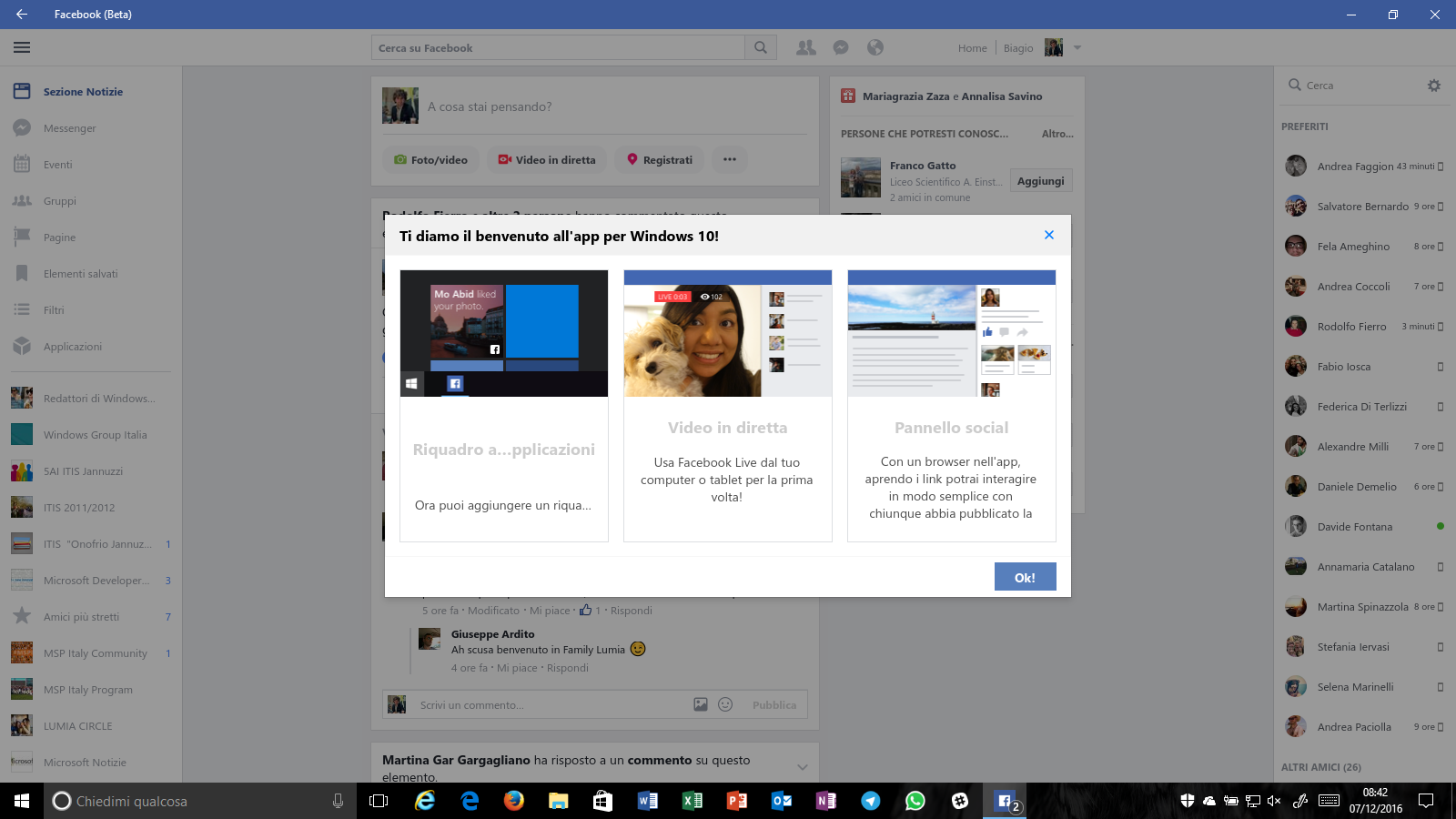Image resolution: width=1456 pixels, height=819 pixels.
Task: Open the hamburger navigation menu
Action: 22,47
